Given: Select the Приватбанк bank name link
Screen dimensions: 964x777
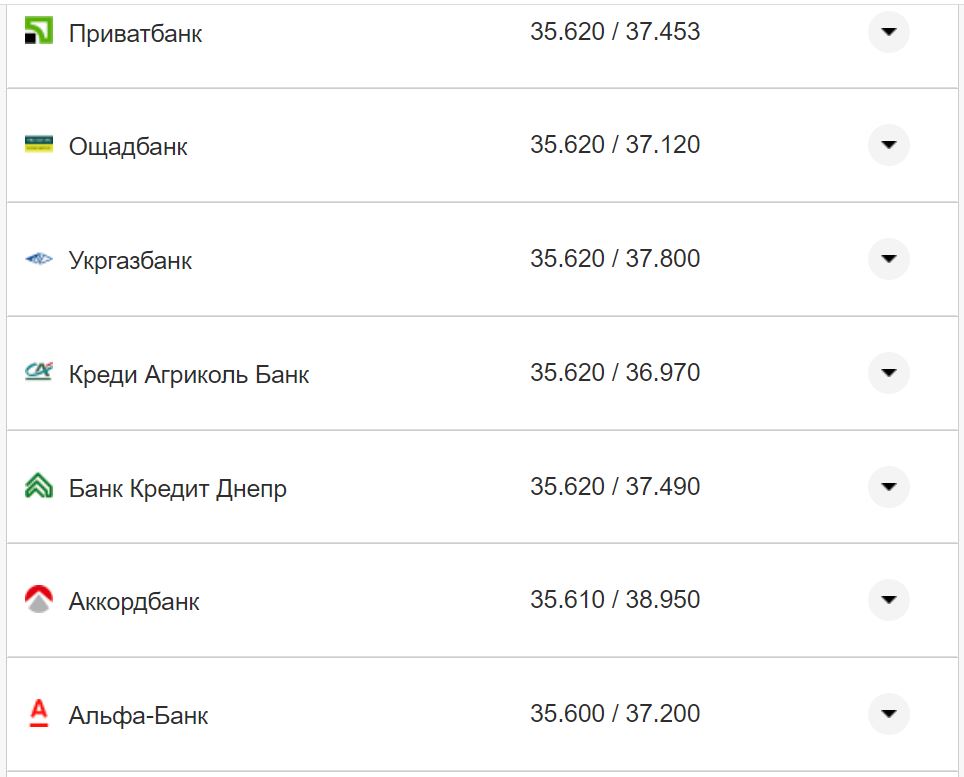Looking at the screenshot, I should click(x=134, y=33).
